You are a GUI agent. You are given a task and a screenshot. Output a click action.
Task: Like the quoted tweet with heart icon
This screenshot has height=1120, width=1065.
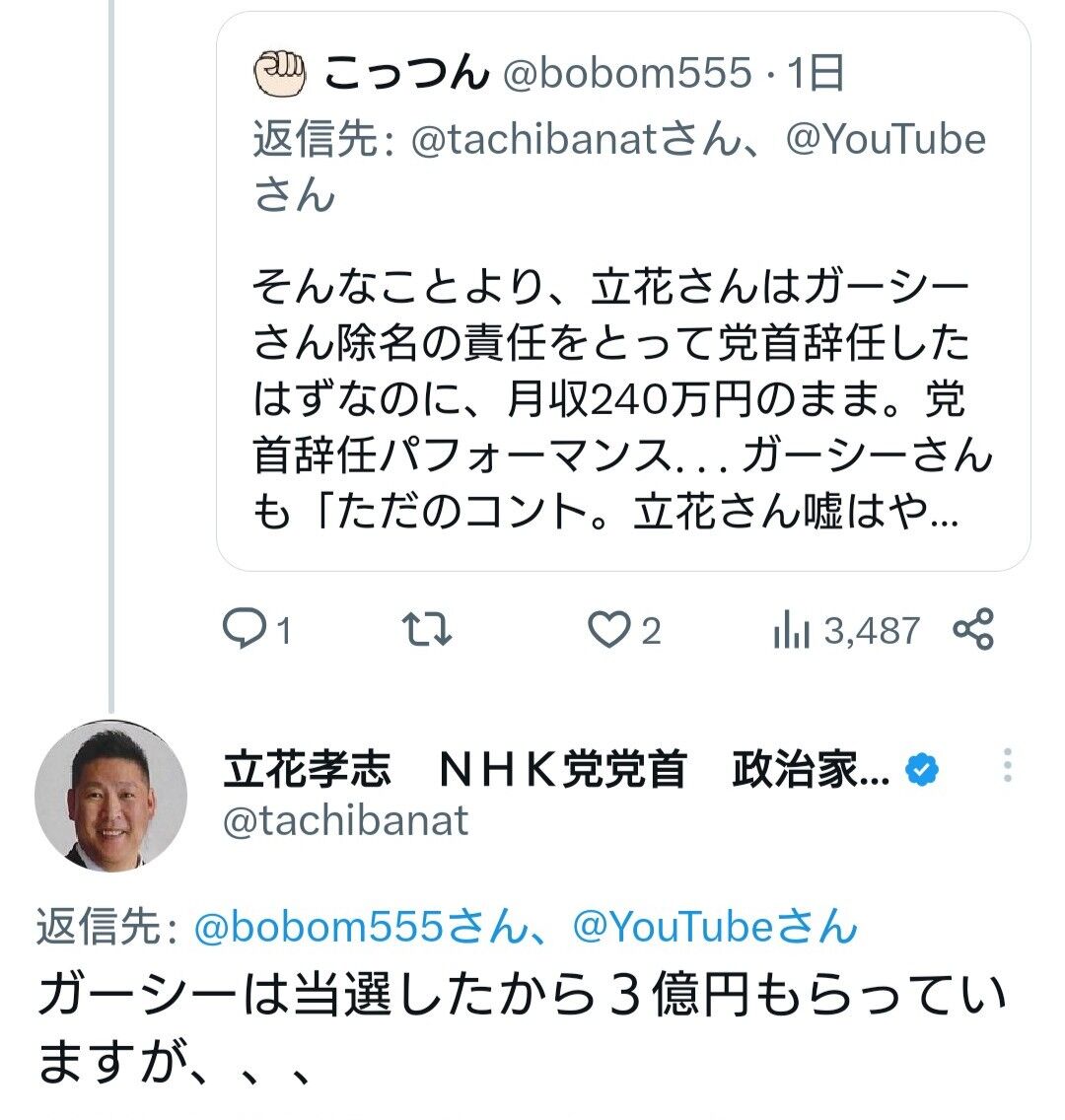608,629
